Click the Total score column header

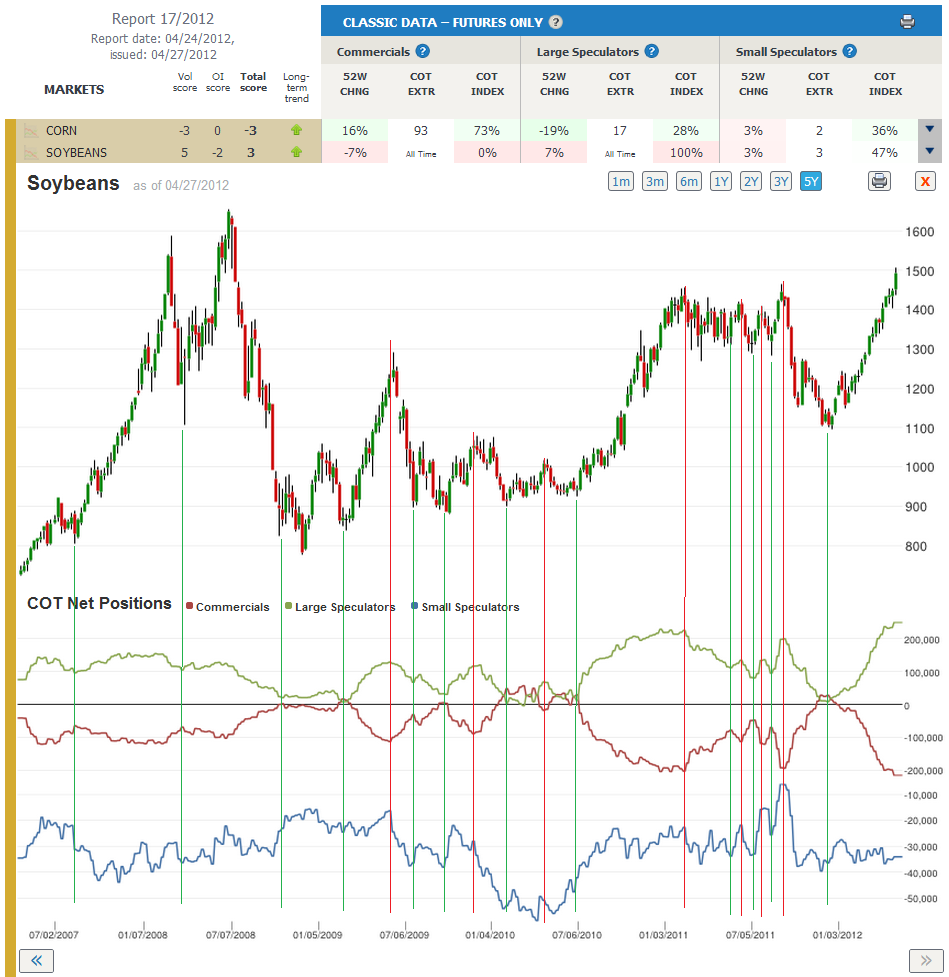click(x=253, y=82)
